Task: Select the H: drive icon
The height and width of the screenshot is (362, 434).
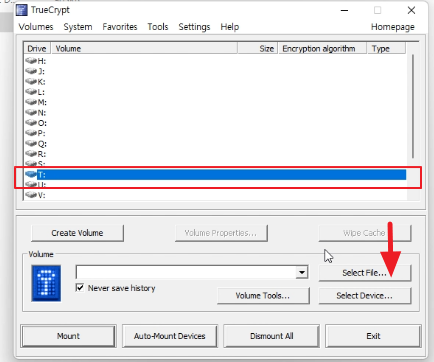Action: pos(31,61)
